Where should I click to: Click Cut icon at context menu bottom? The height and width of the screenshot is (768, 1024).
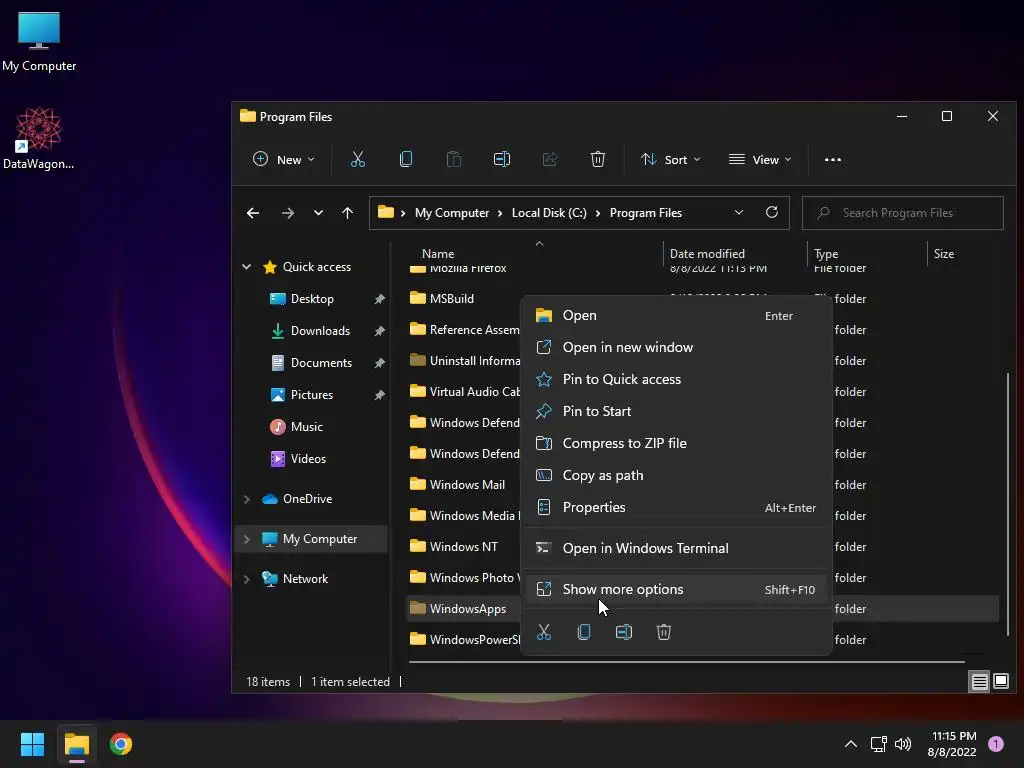click(x=543, y=632)
